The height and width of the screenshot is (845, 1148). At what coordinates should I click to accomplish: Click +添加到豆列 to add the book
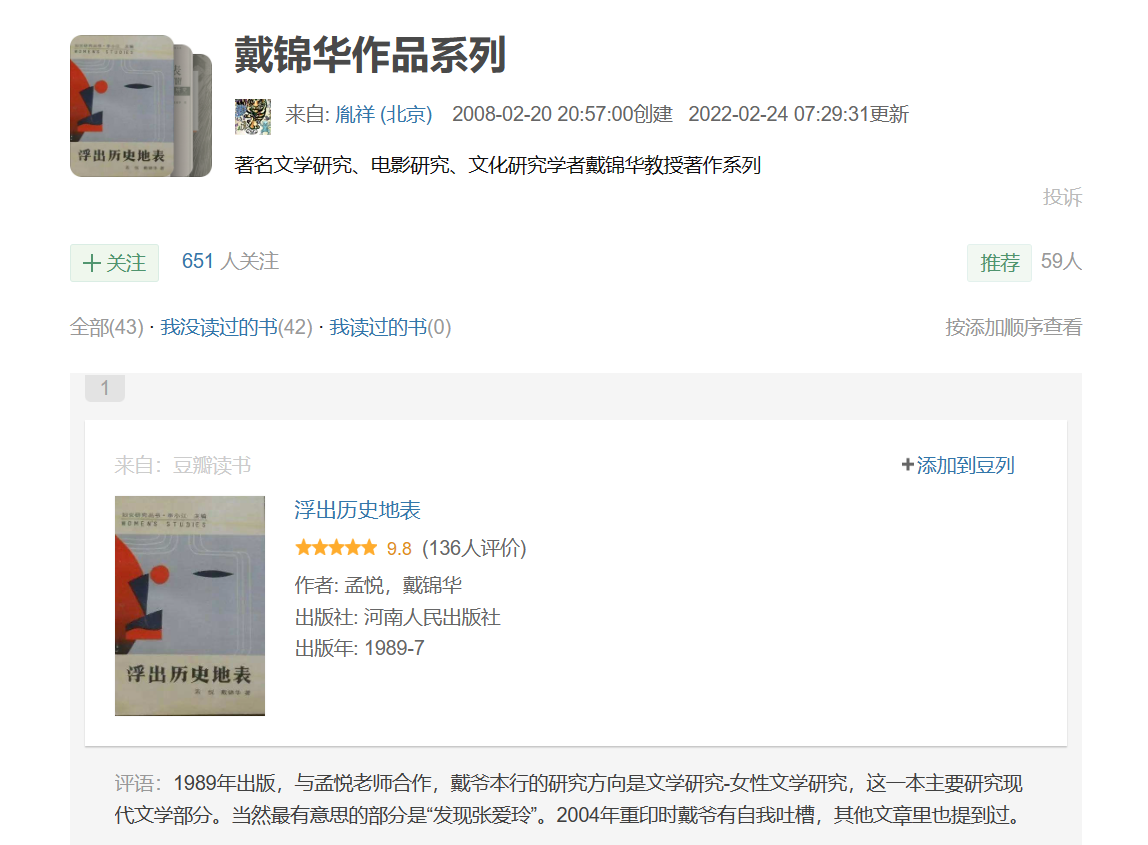(x=958, y=465)
